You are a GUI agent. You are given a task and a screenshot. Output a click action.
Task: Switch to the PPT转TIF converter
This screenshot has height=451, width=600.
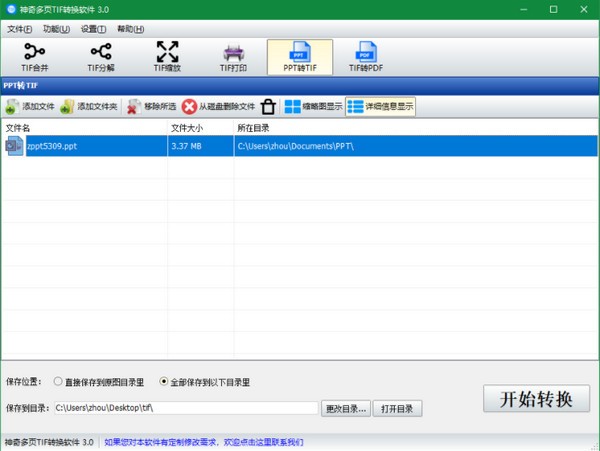click(x=299, y=57)
